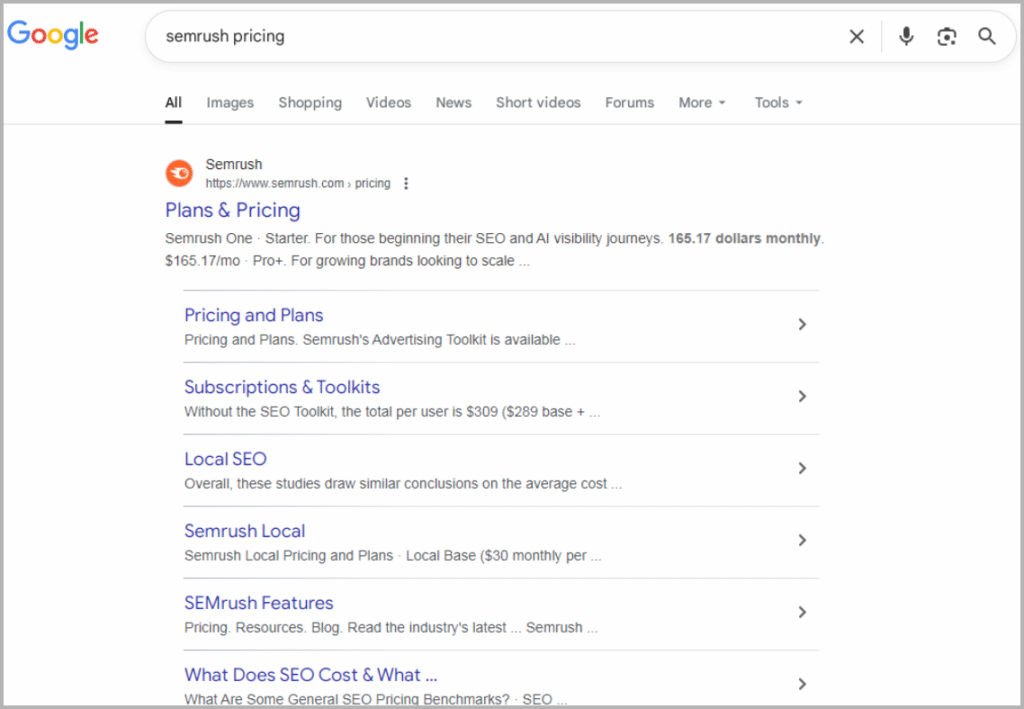Screen dimensions: 1024x709
Task: Clear the search query using the X icon
Action: (856, 36)
